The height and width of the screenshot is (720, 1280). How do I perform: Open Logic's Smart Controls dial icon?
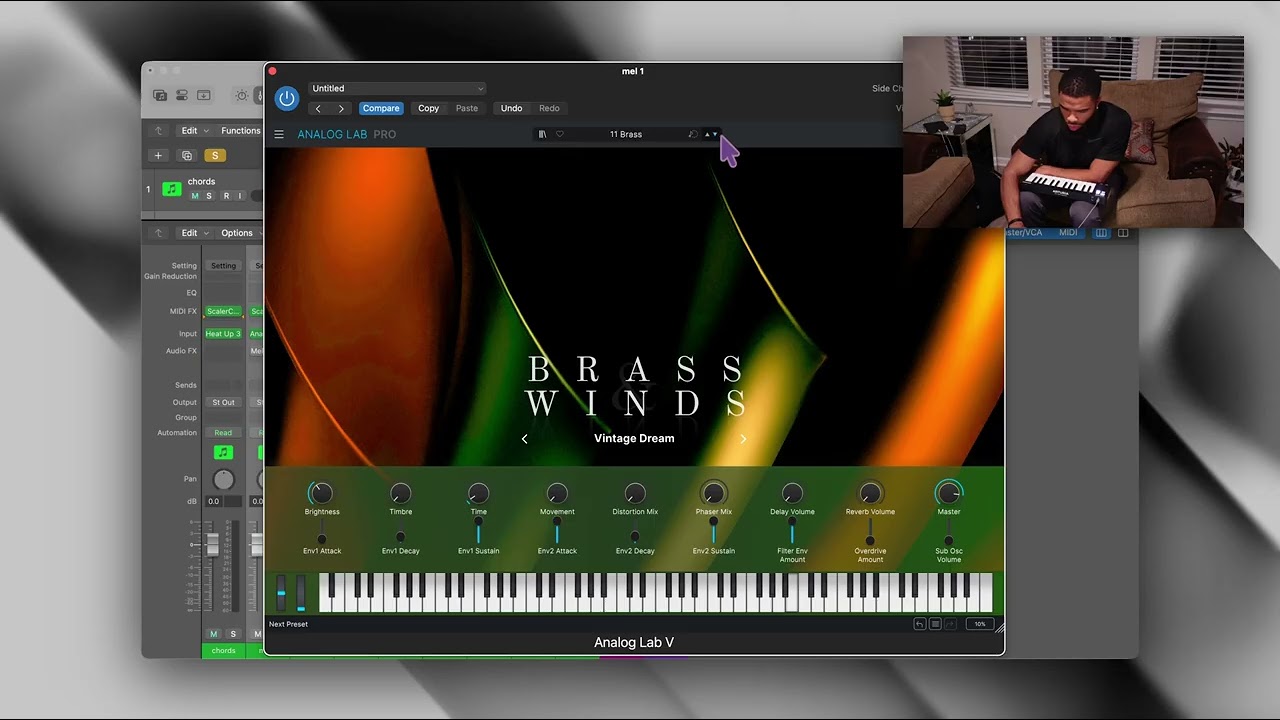[241, 95]
